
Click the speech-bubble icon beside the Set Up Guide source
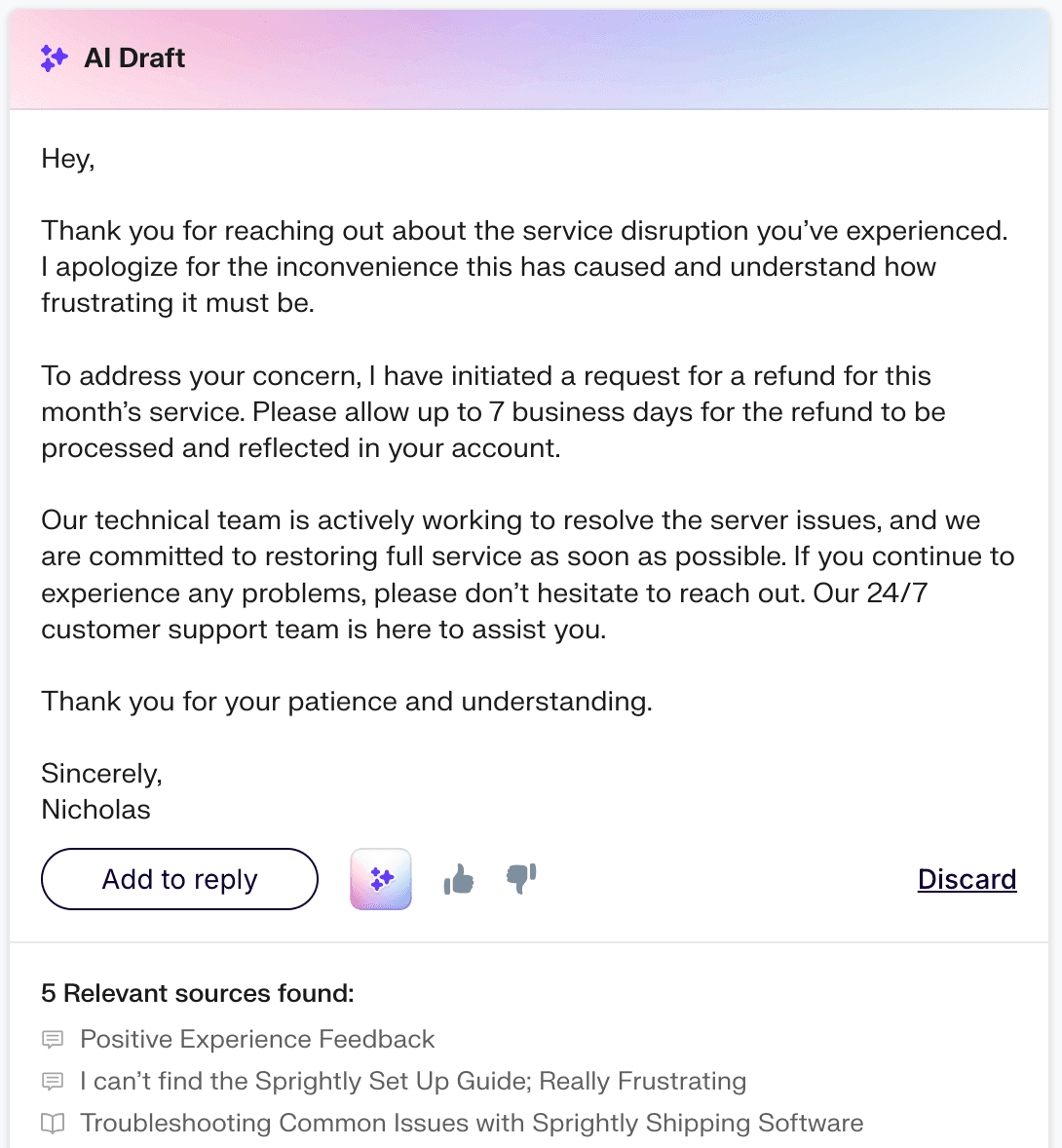(52, 1081)
